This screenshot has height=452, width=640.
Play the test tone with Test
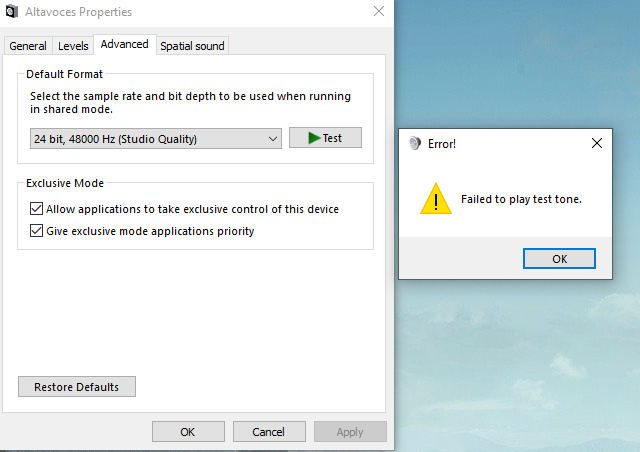pyautogui.click(x=325, y=138)
